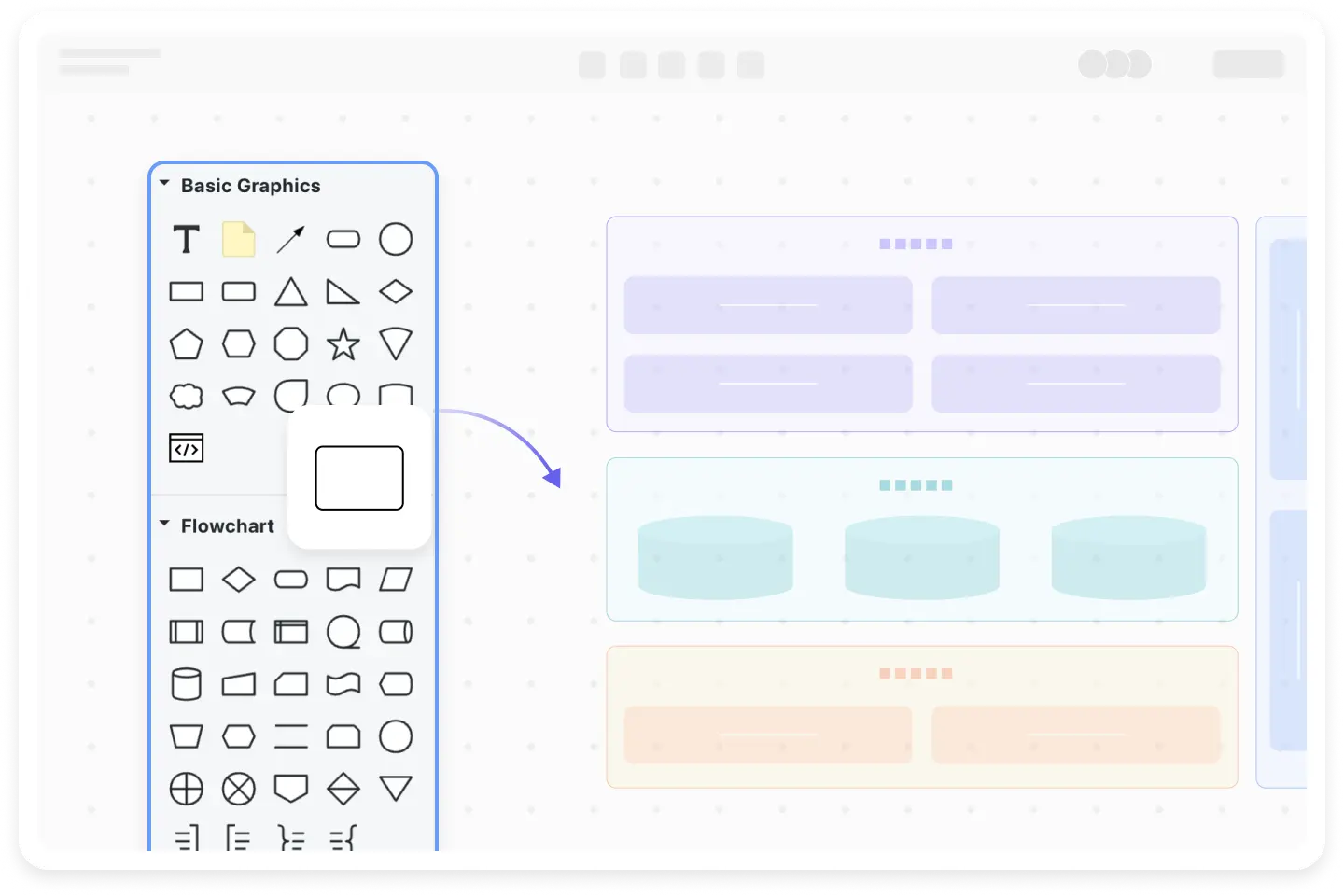Collapse the Flowchart section
Image resolution: width=1344 pixels, height=896 pixels.
(165, 525)
